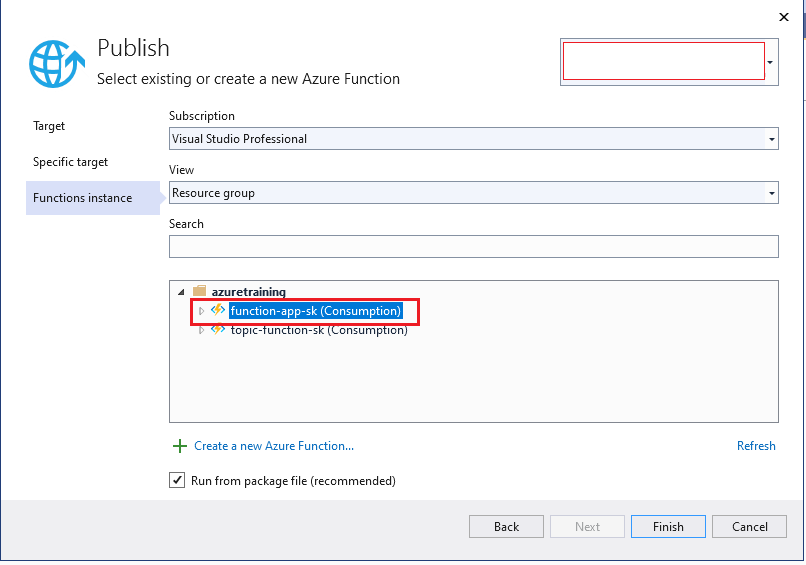Viewport: 806px width, 565px height.
Task: Click the azuretraining folder icon
Action: click(x=199, y=292)
